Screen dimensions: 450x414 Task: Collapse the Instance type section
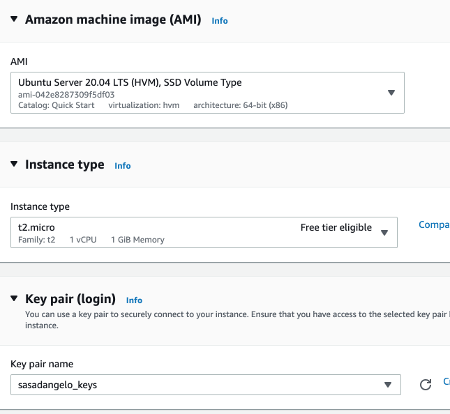pyautogui.click(x=14, y=164)
